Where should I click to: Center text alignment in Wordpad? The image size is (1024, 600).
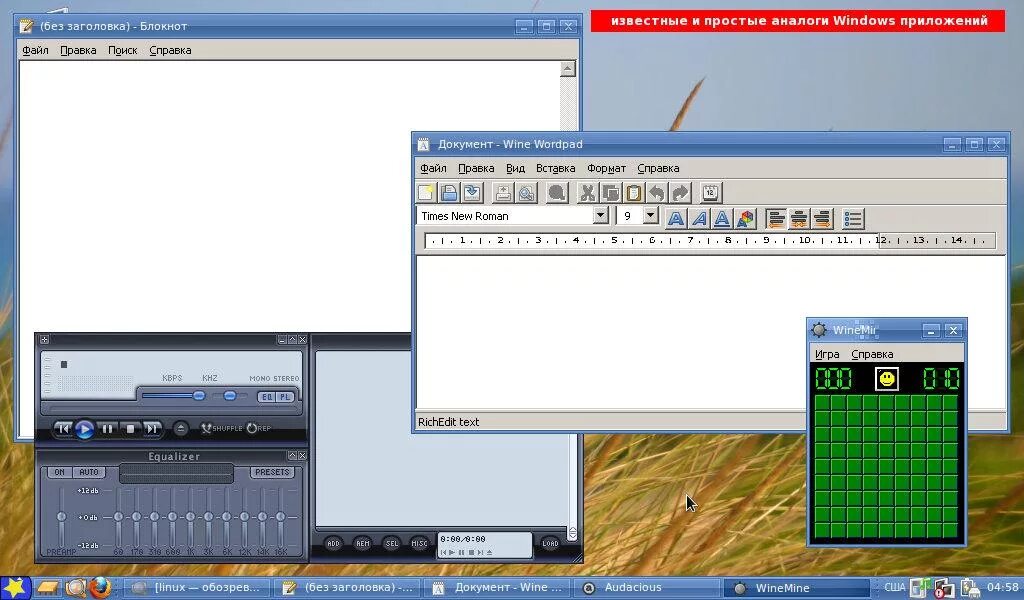(799, 218)
